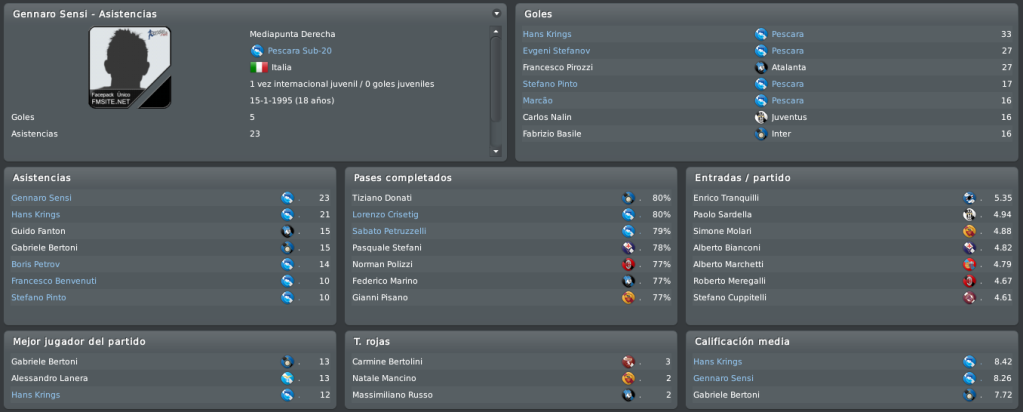The height and width of the screenshot is (412, 1023).
Task: Open Hans Krings in the Goles list
Action: tap(547, 34)
